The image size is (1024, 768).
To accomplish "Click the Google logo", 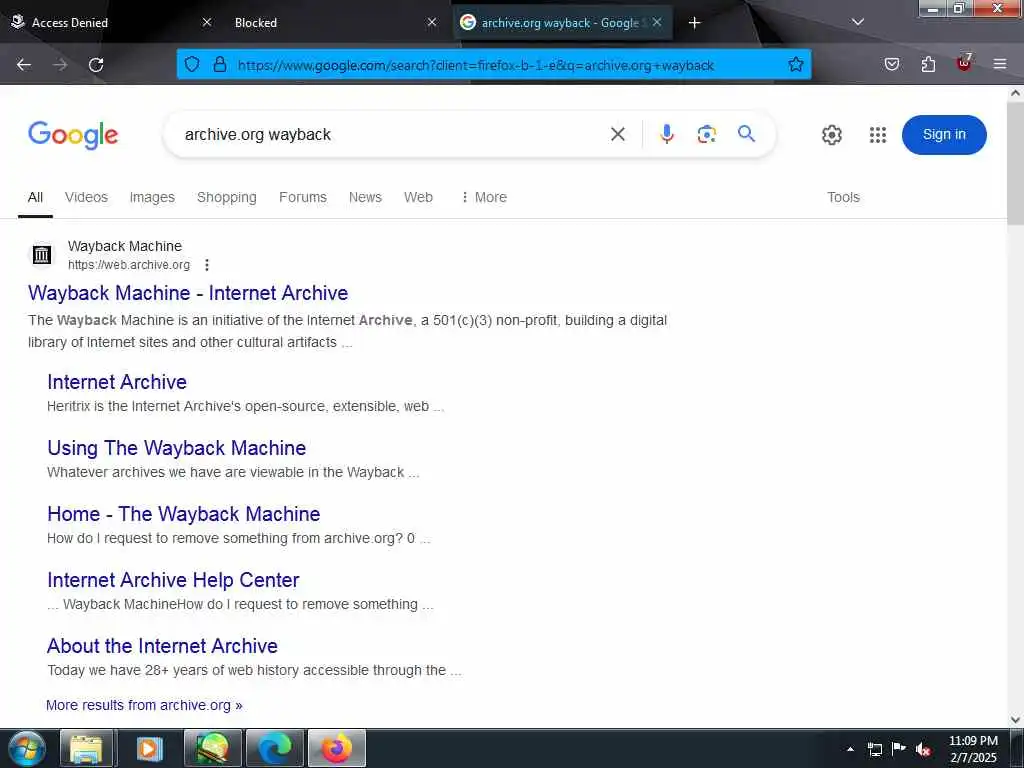I will (x=73, y=135).
